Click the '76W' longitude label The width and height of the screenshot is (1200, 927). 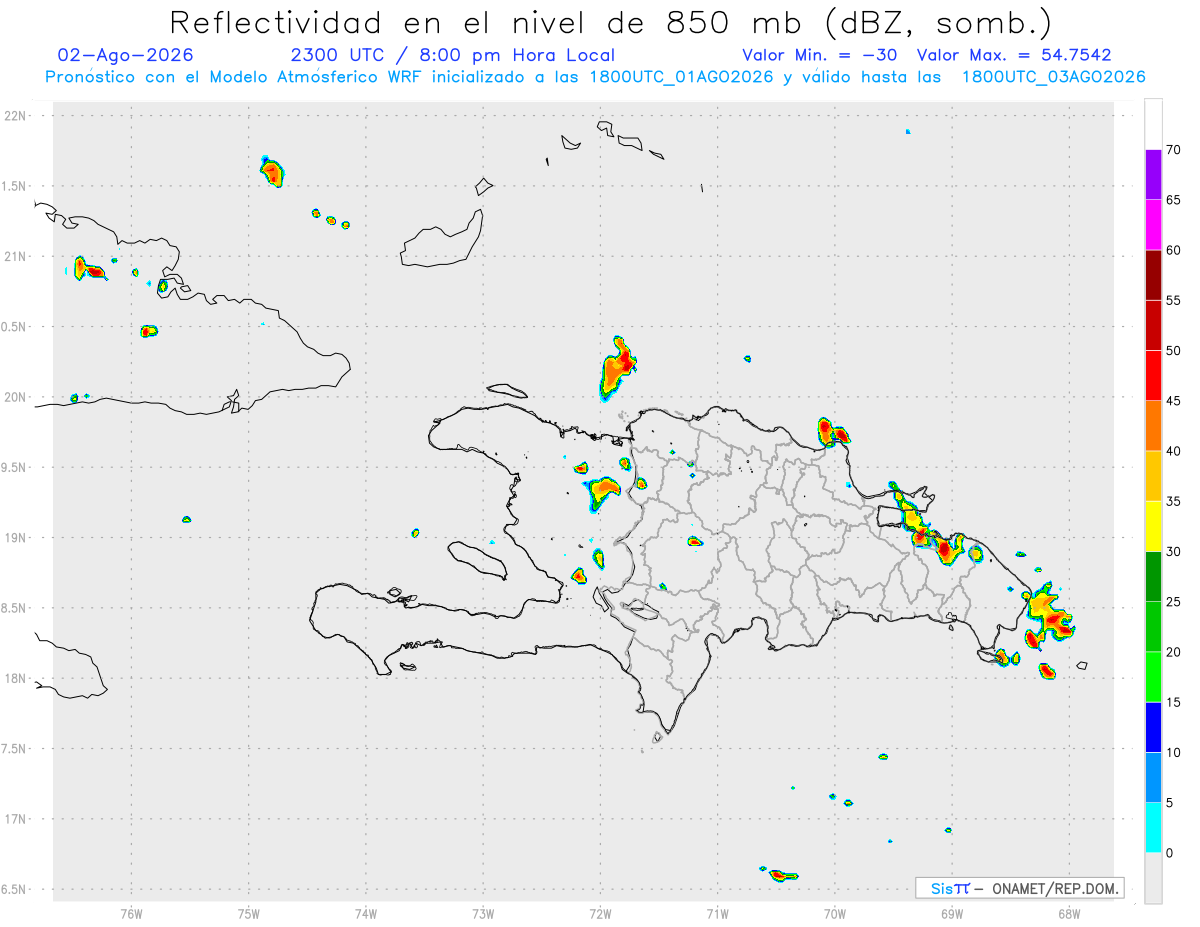(131, 913)
